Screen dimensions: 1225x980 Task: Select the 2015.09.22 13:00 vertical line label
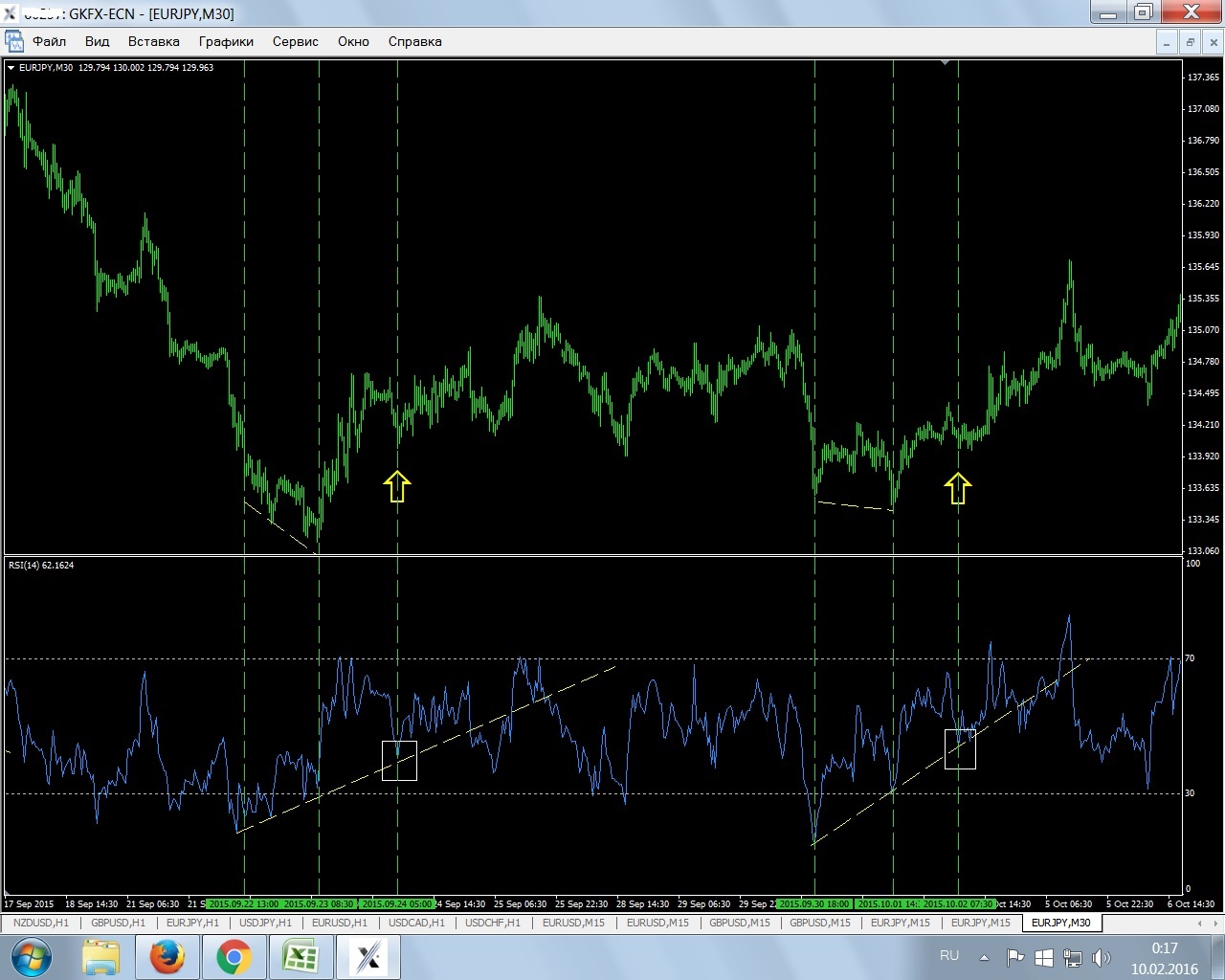coord(243,903)
